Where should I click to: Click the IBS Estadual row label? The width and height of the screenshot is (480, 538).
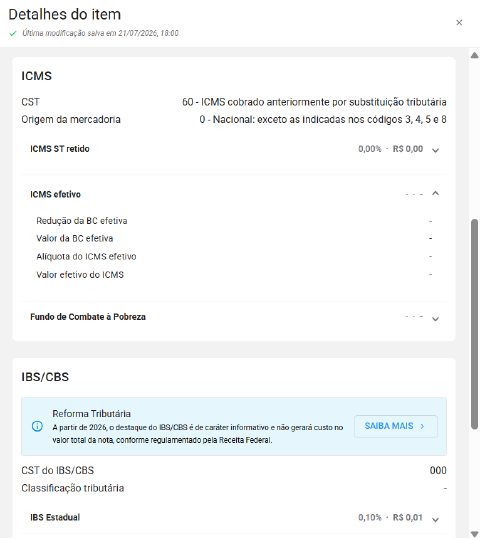55,517
